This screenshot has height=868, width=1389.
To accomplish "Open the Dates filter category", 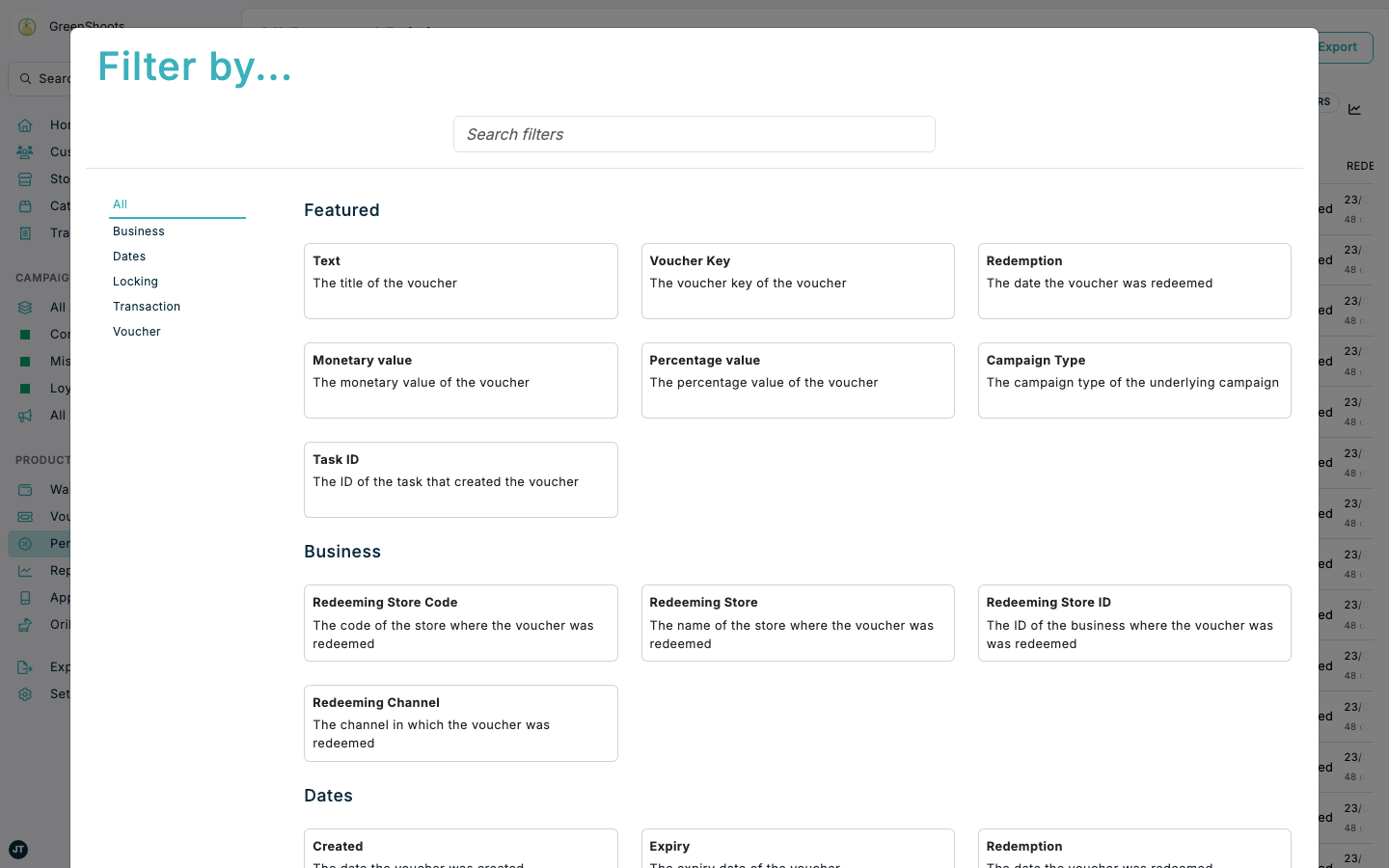I will tap(128, 256).
